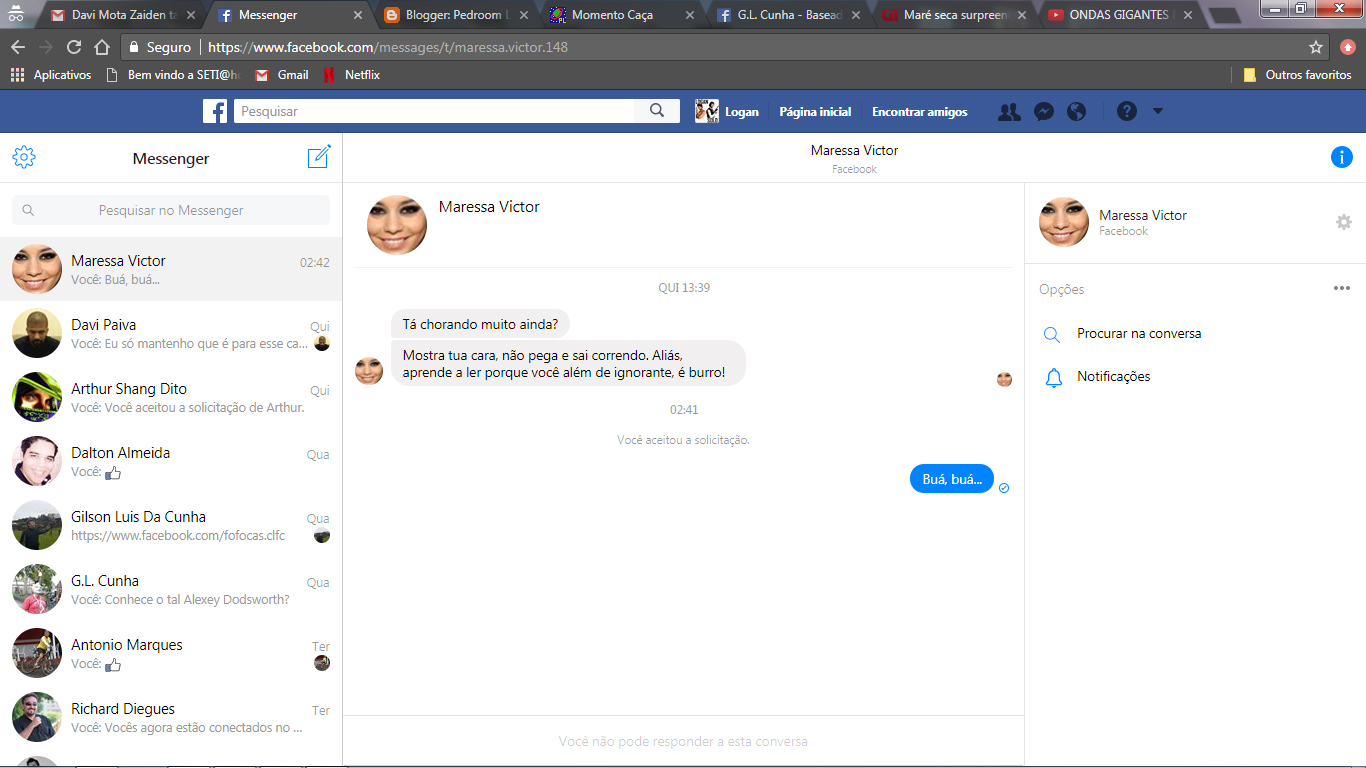Click the Buá, buá... sent message bubble

coord(952,479)
